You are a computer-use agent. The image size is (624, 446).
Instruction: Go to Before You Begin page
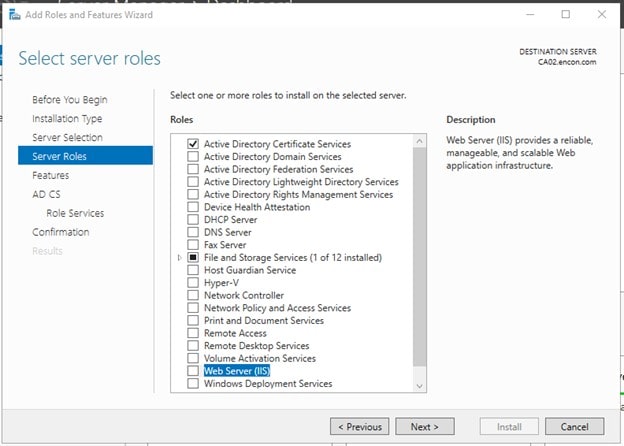[69, 100]
